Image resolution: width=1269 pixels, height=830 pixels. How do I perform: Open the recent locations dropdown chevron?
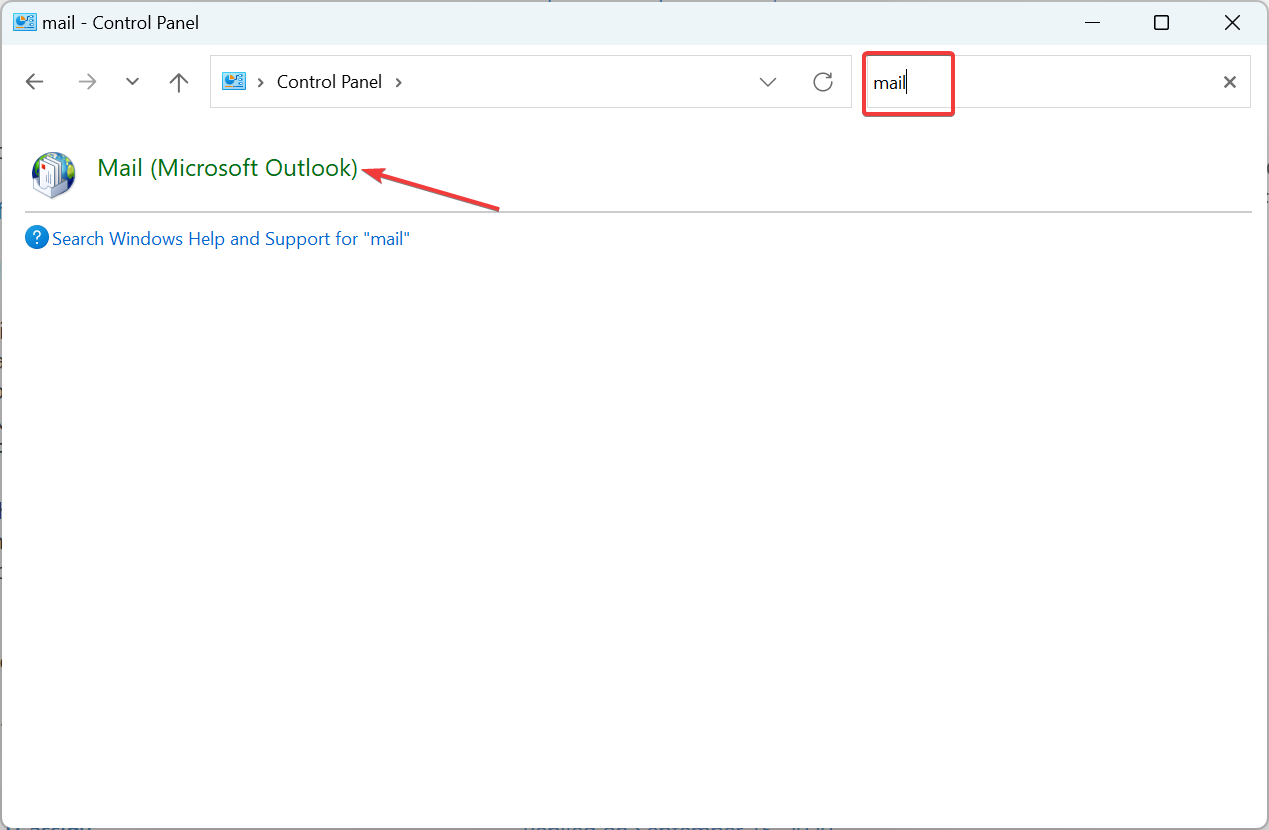coord(132,82)
